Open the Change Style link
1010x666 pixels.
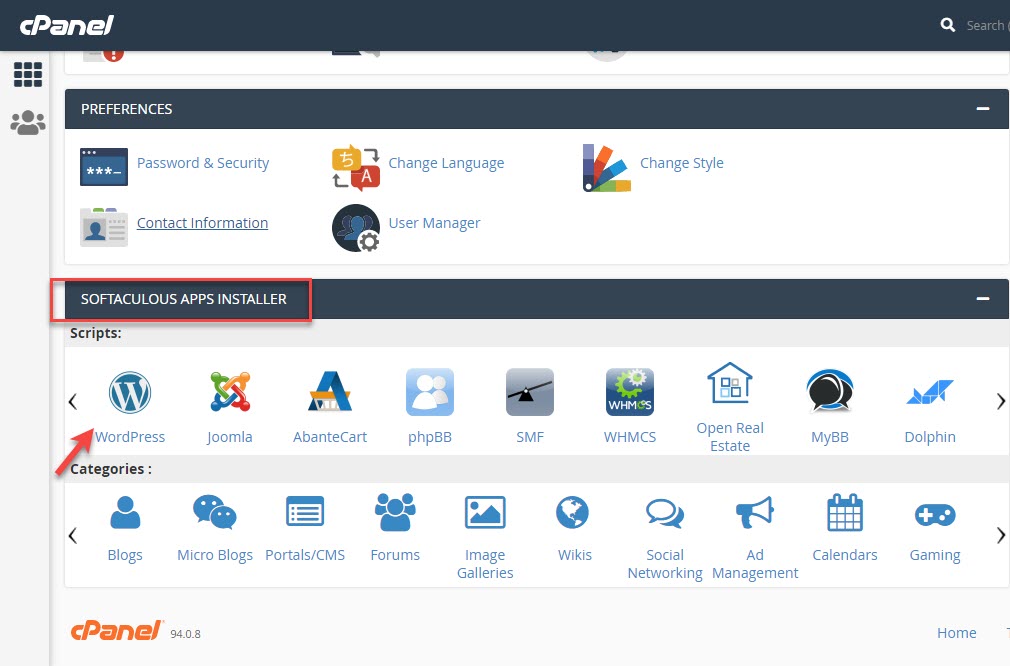pyautogui.click(x=681, y=163)
